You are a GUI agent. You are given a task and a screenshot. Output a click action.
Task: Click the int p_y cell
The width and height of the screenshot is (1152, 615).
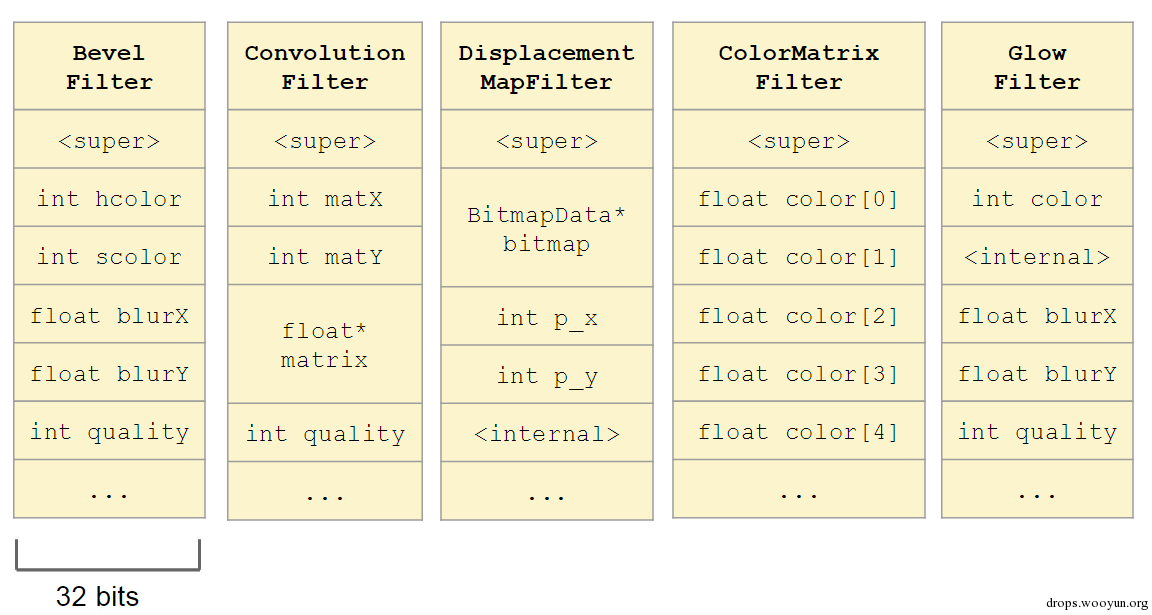point(547,374)
